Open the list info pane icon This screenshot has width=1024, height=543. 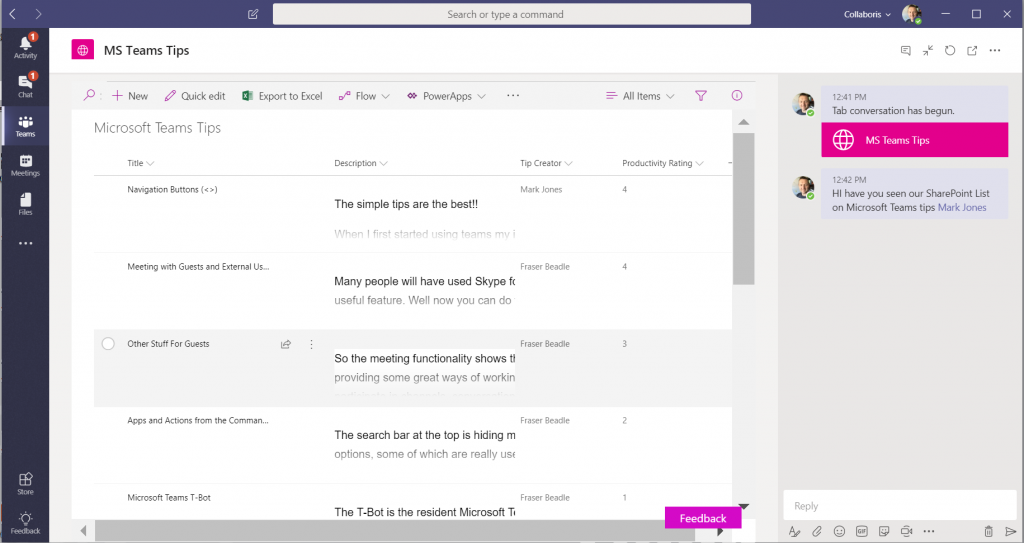coord(737,95)
